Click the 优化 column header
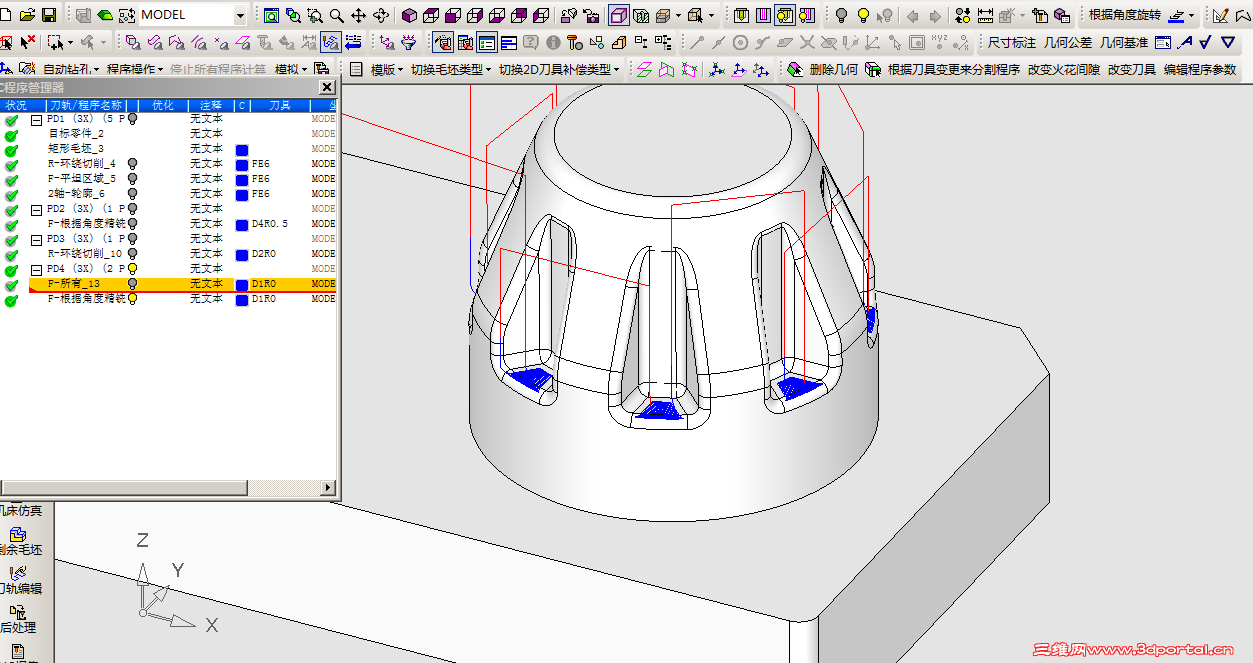The width and height of the screenshot is (1253, 663). [162, 105]
